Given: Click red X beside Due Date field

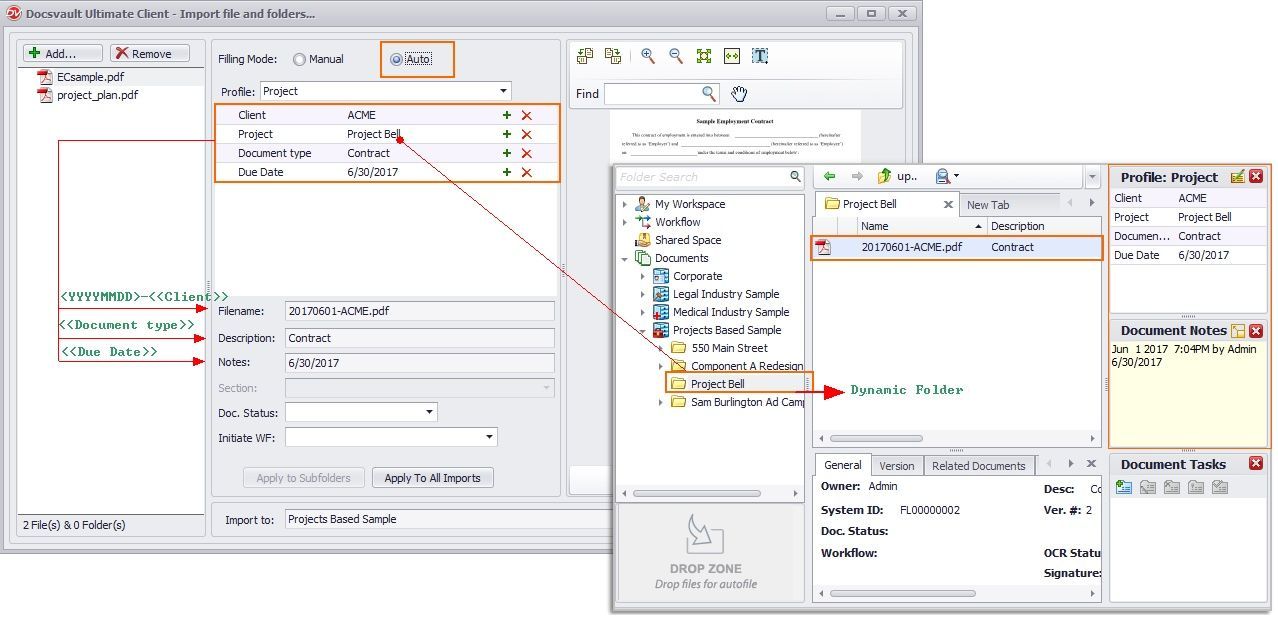Looking at the screenshot, I should 526,172.
